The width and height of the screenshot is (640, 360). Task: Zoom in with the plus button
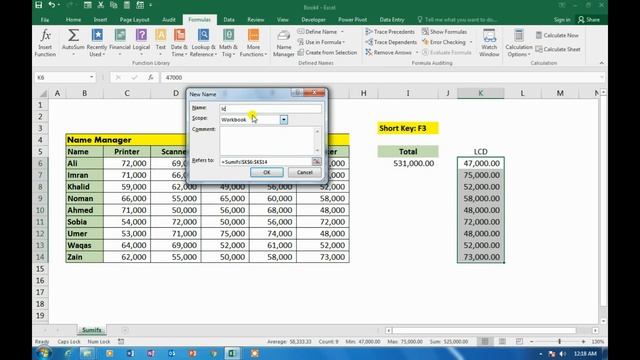(x=583, y=341)
